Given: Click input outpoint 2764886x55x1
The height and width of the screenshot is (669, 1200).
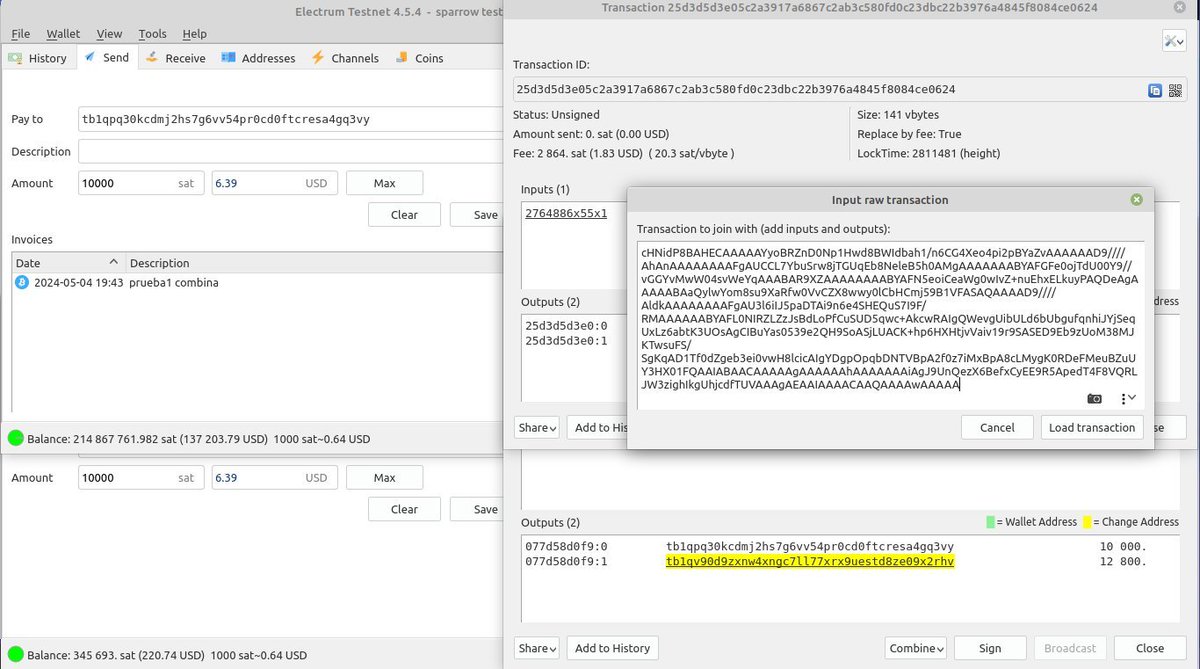Looking at the screenshot, I should pyautogui.click(x=566, y=213).
